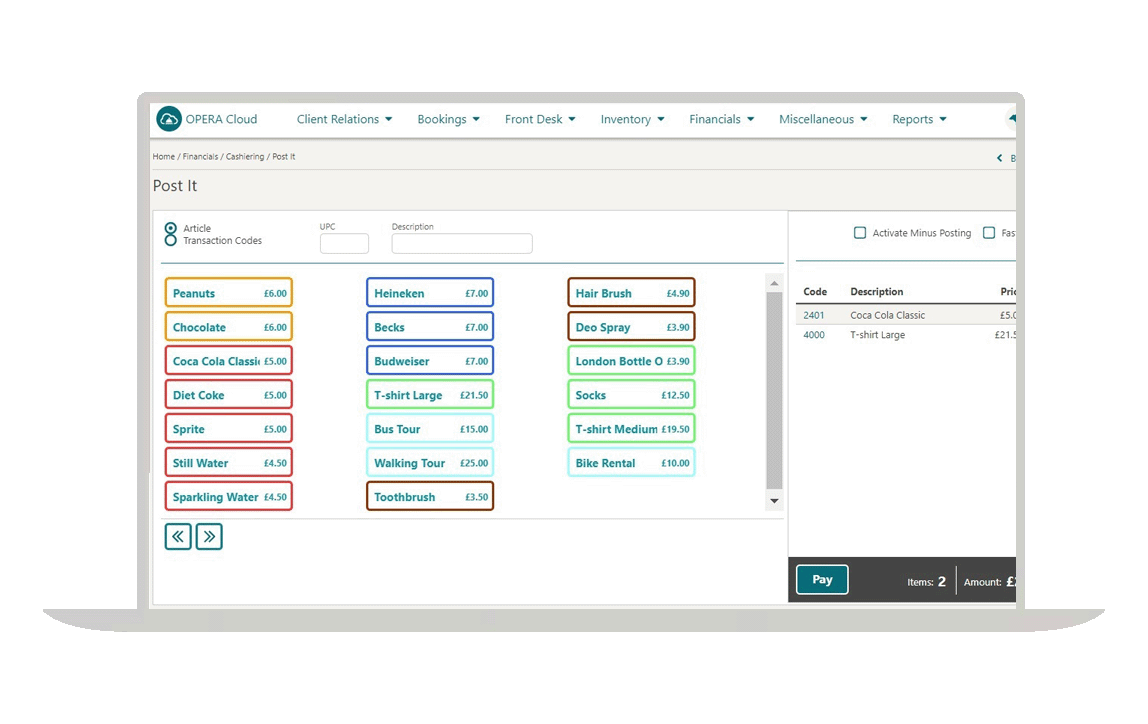
Task: Go to Cashiering breadcrumb link
Action: pos(245,157)
